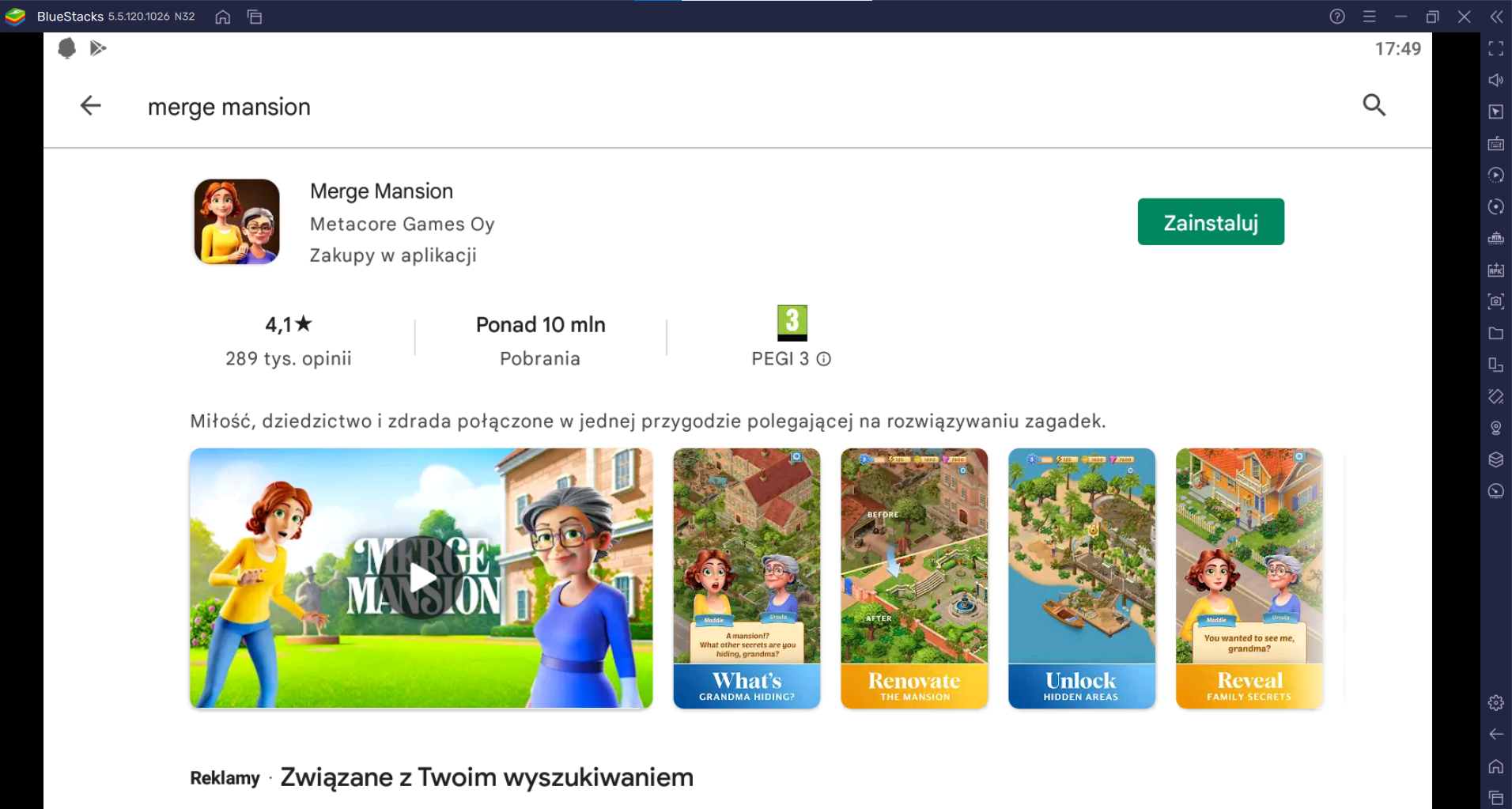Collapse the BlueStacks side toolbar
The image size is (1512, 809).
(1496, 17)
